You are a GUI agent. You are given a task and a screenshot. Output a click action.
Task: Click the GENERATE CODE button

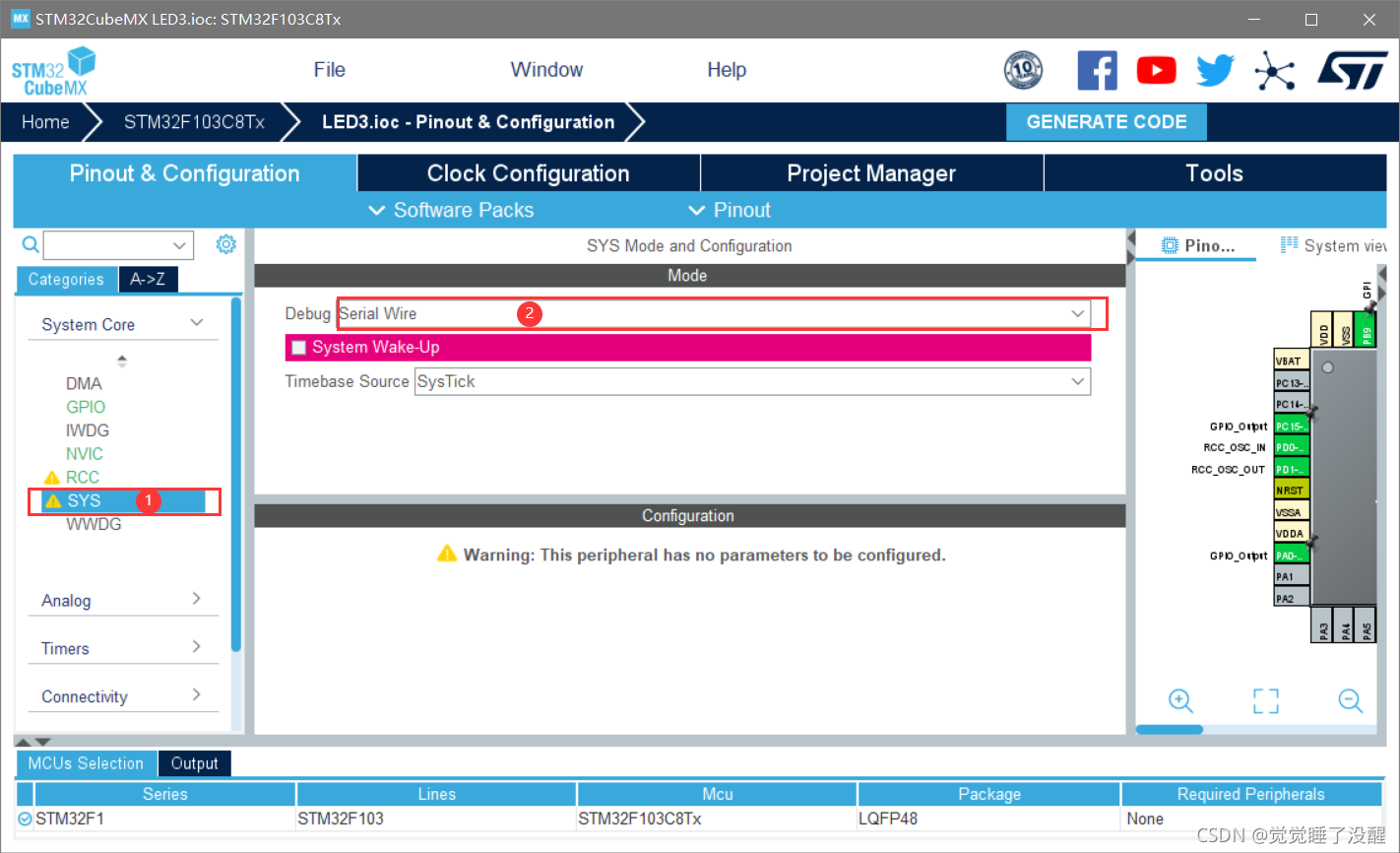pyautogui.click(x=1107, y=122)
